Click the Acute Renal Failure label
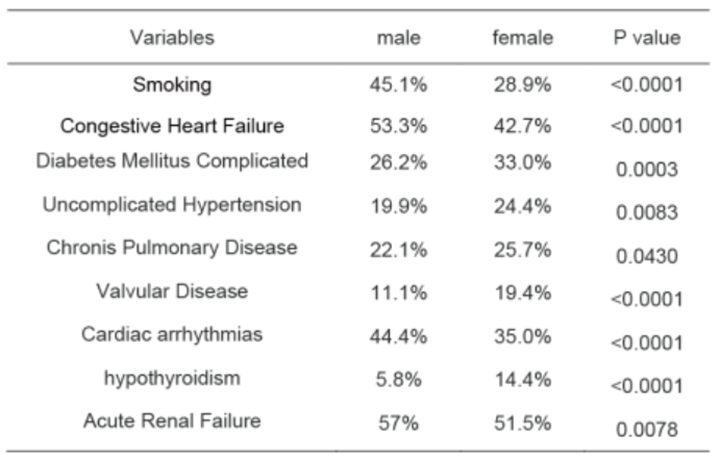 [172, 421]
